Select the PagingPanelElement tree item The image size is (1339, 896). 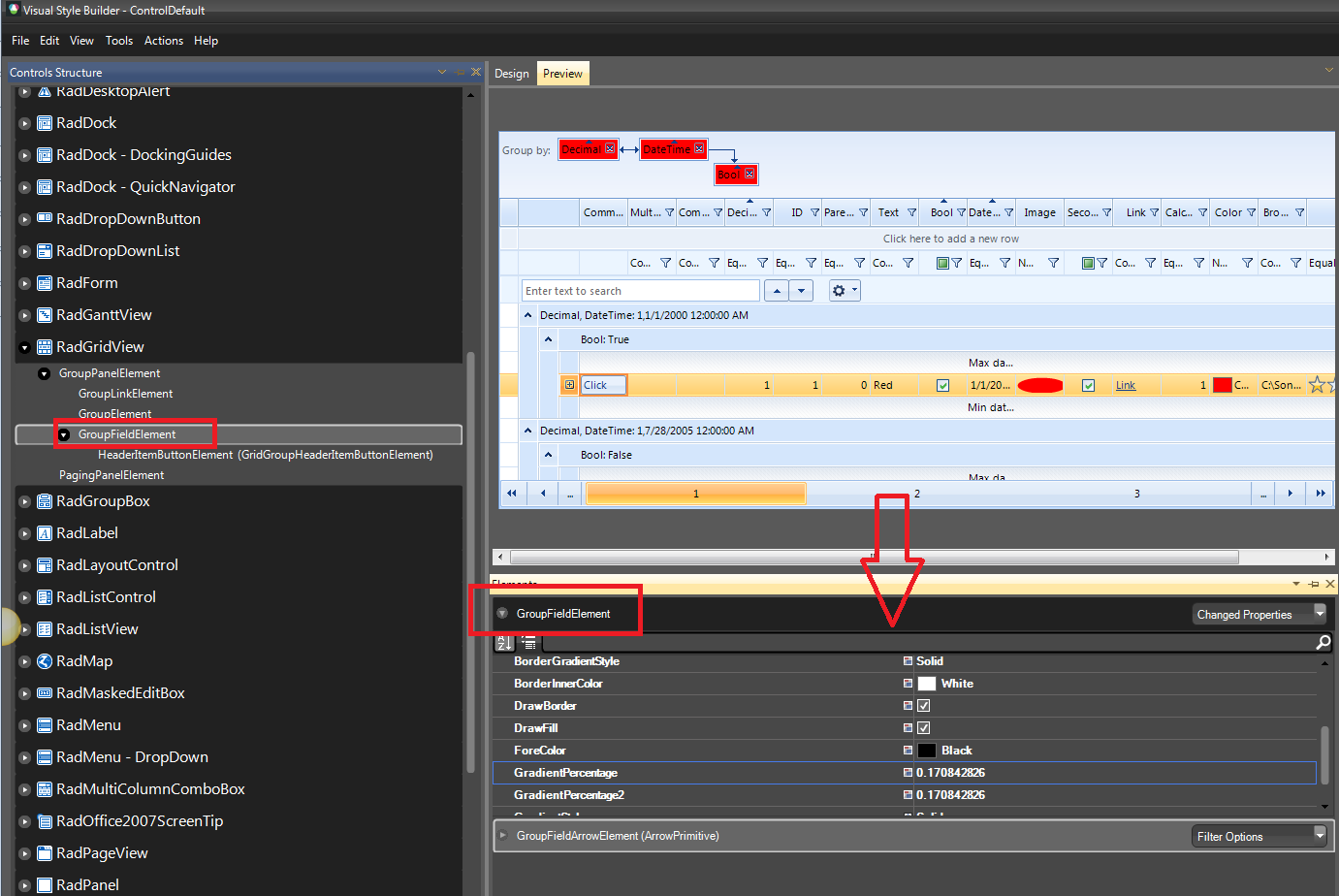112,475
